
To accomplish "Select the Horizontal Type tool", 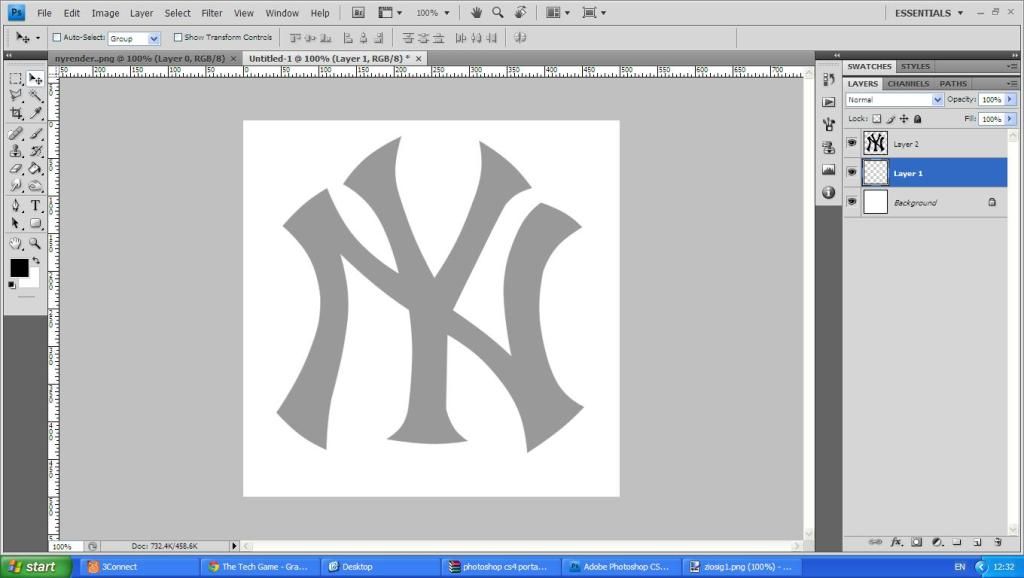I will [35, 206].
